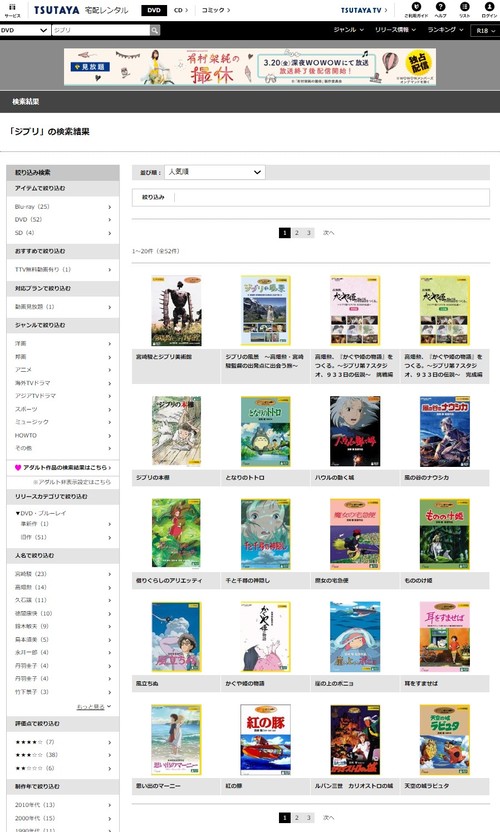Expand the リリース情報 menu
The height and width of the screenshot is (832, 500).
pyautogui.click(x=395, y=30)
